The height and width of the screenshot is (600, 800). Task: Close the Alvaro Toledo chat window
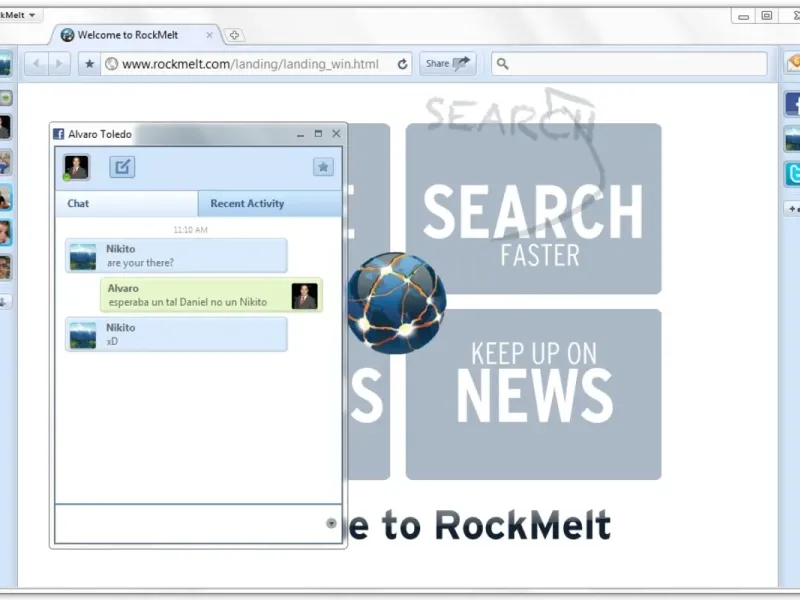tap(336, 133)
